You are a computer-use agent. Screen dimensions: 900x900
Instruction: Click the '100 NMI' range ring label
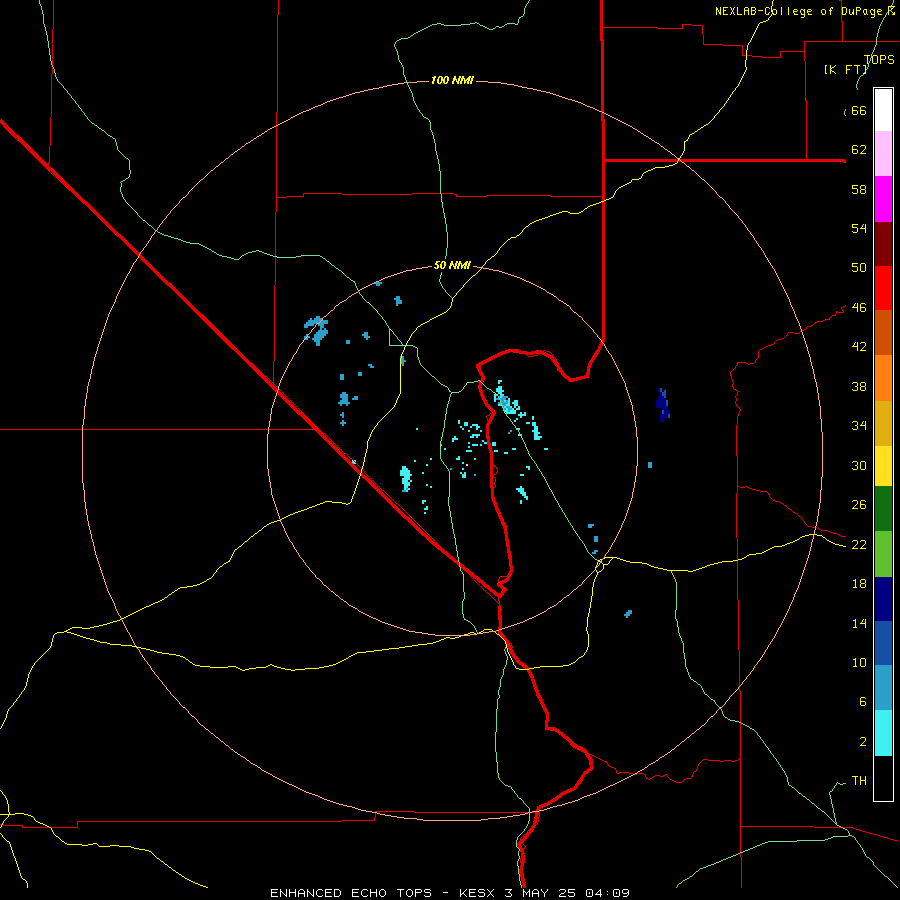[452, 80]
